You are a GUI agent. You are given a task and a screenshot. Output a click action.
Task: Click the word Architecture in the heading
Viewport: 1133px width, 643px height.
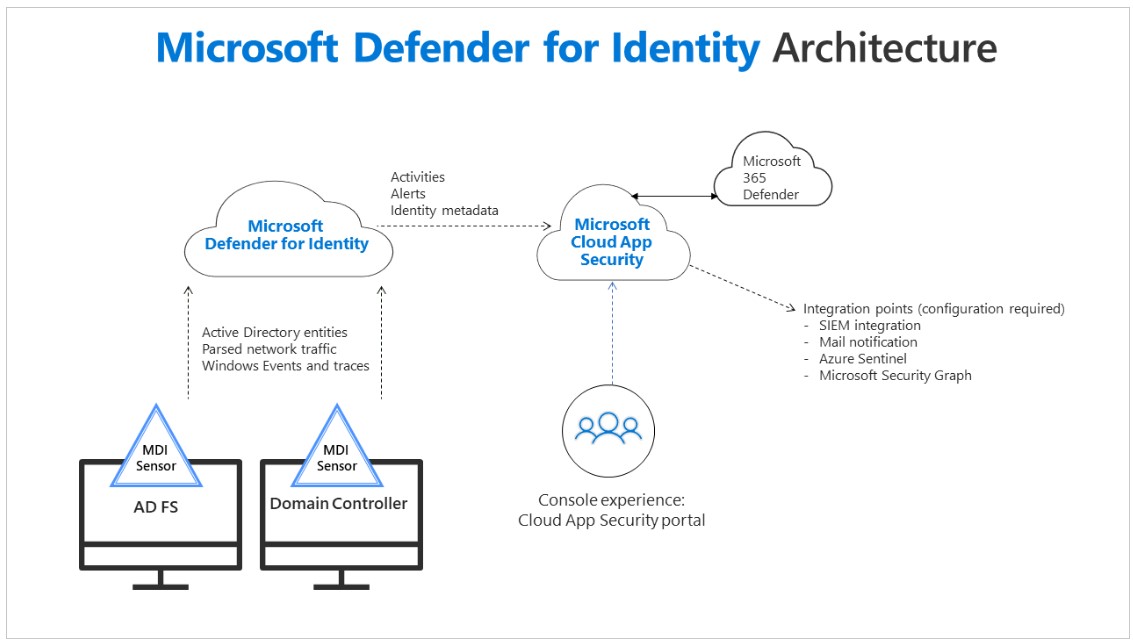[x=885, y=48]
